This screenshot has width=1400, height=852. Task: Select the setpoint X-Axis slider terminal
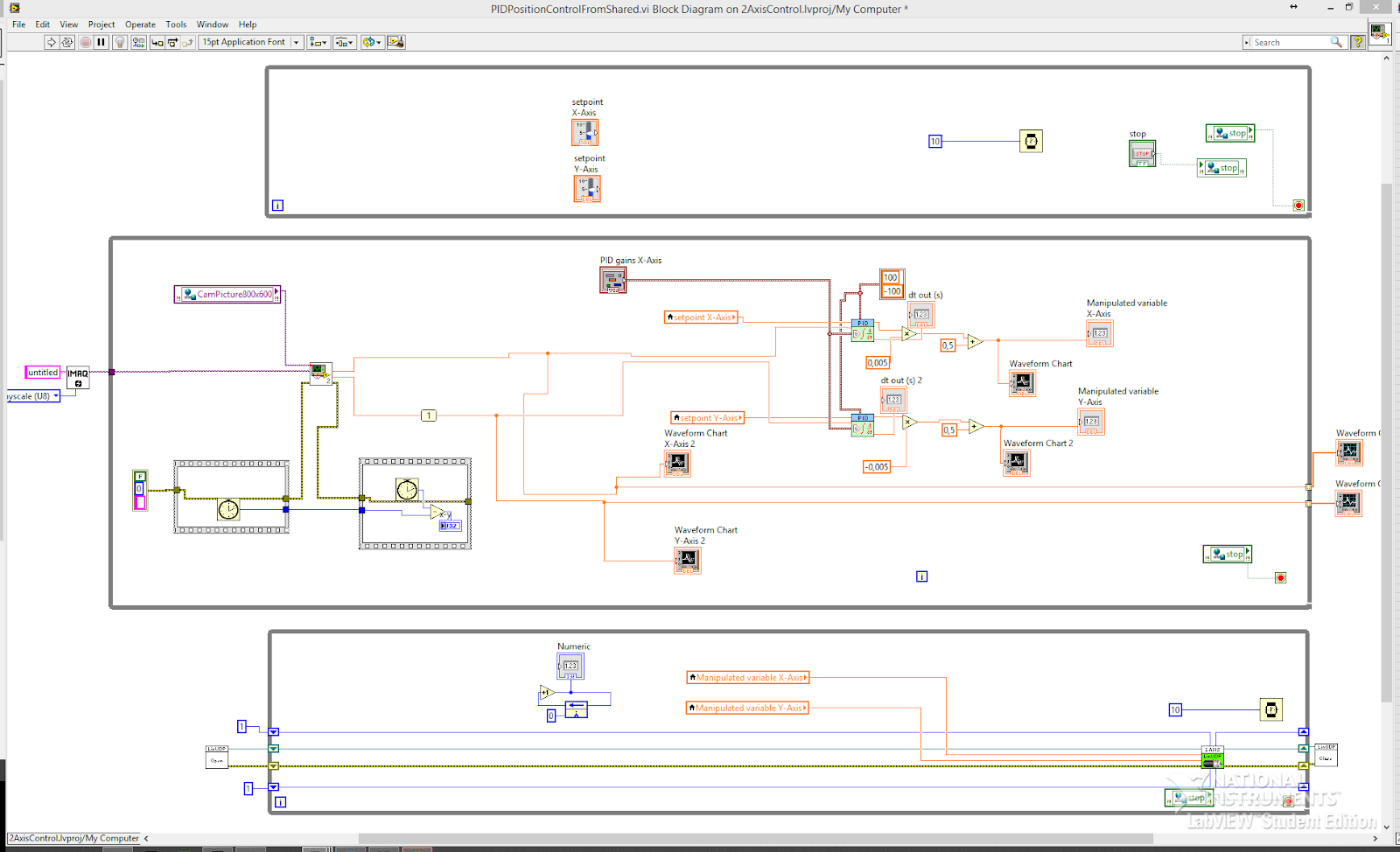point(585,132)
